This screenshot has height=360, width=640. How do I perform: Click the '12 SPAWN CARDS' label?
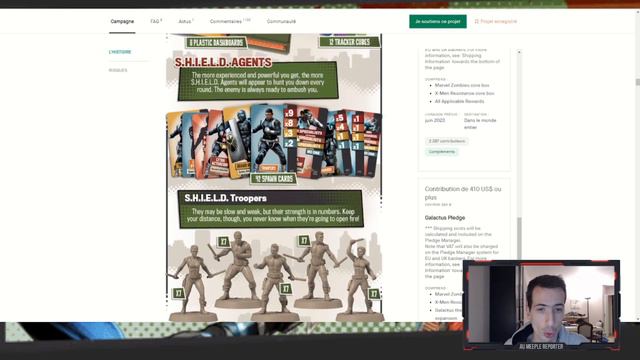pyautogui.click(x=274, y=179)
